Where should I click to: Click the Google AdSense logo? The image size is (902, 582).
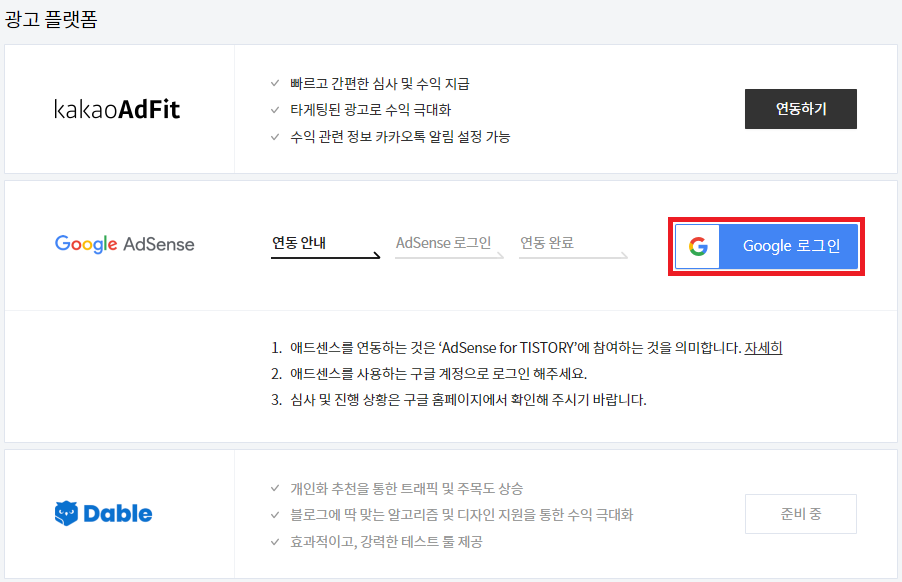[125, 244]
